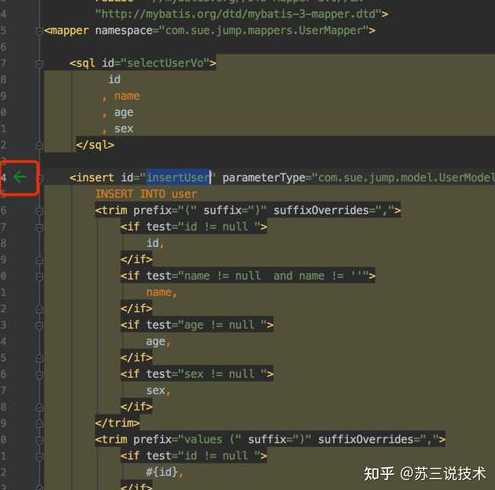Collapse the mapper namespace element fold marker

(x=39, y=30)
